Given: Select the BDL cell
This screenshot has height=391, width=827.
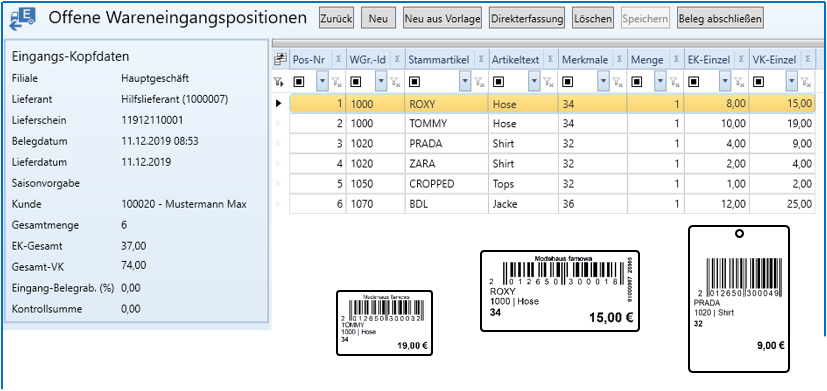Looking at the screenshot, I should click(447, 204).
